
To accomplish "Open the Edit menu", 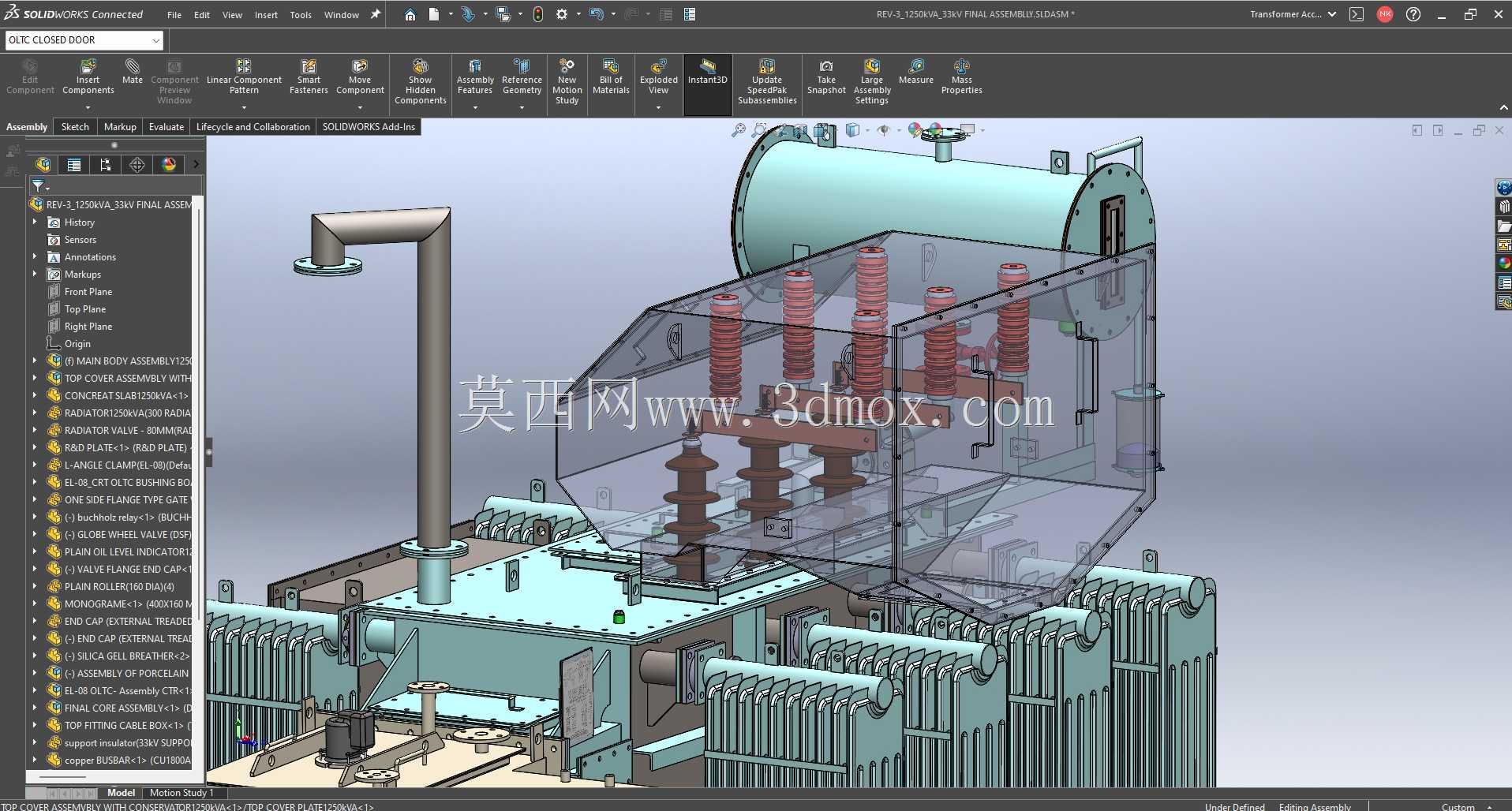I will pyautogui.click(x=202, y=15).
